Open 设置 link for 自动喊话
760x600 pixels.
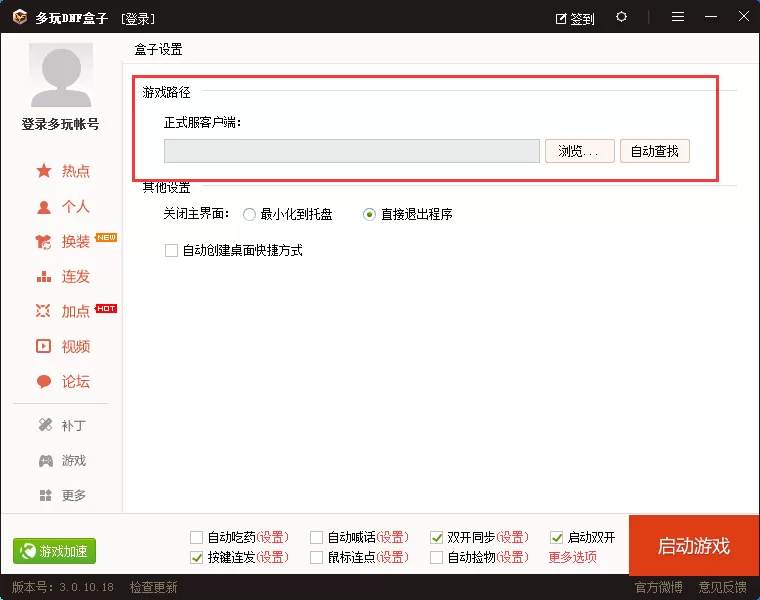tap(393, 537)
